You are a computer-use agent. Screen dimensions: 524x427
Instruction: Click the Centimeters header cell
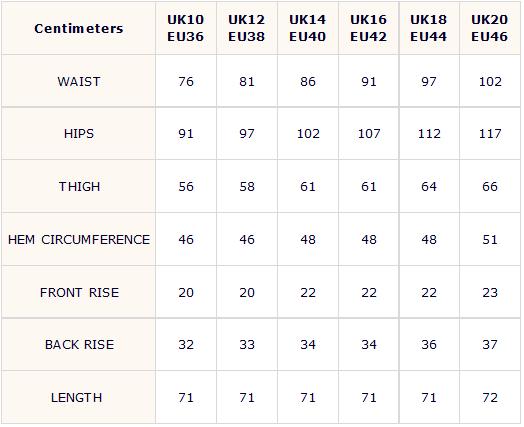[x=79, y=28]
